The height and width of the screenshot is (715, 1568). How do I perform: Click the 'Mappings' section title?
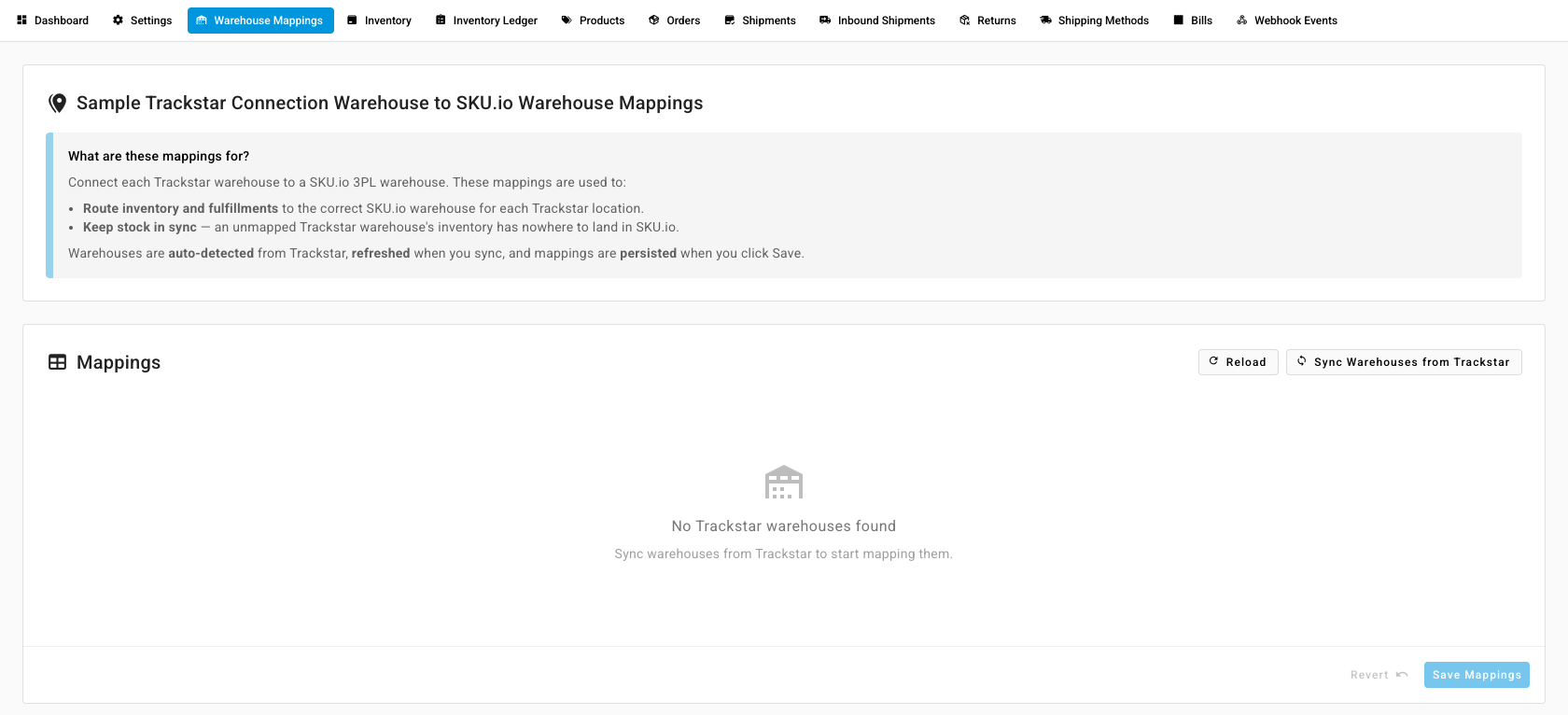[119, 362]
